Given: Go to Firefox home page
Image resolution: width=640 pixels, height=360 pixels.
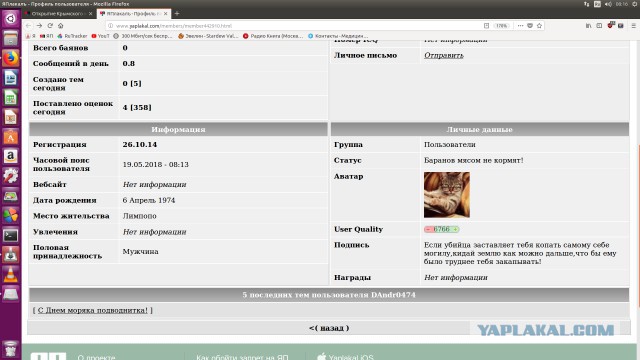Looking at the screenshot, I should pyautogui.click(x=61, y=26).
